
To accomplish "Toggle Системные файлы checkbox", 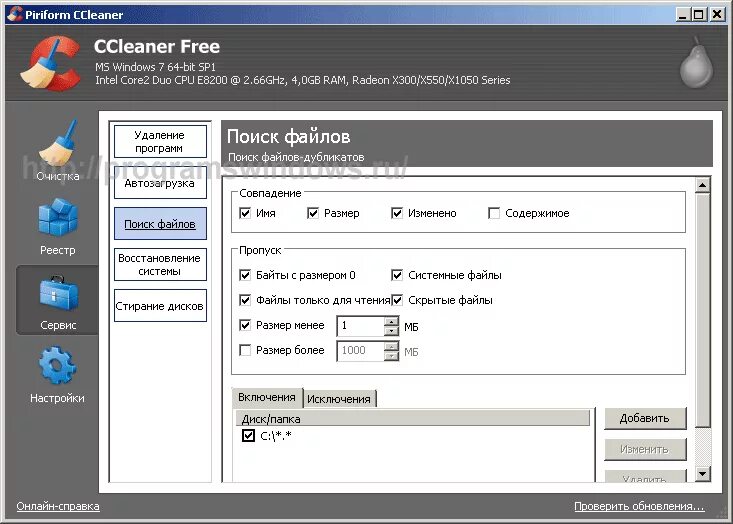I will click(x=396, y=275).
